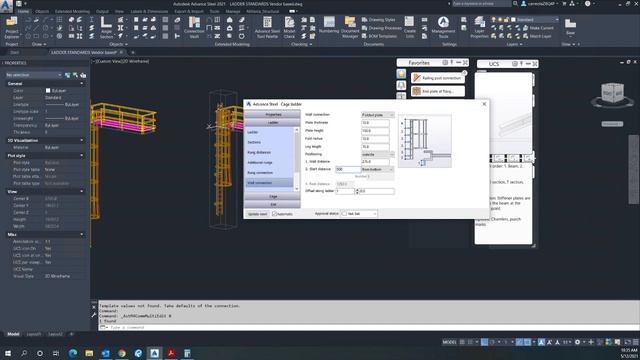Open the Numbering tool
Viewport: 640px width, 360px height.
point(329,26)
